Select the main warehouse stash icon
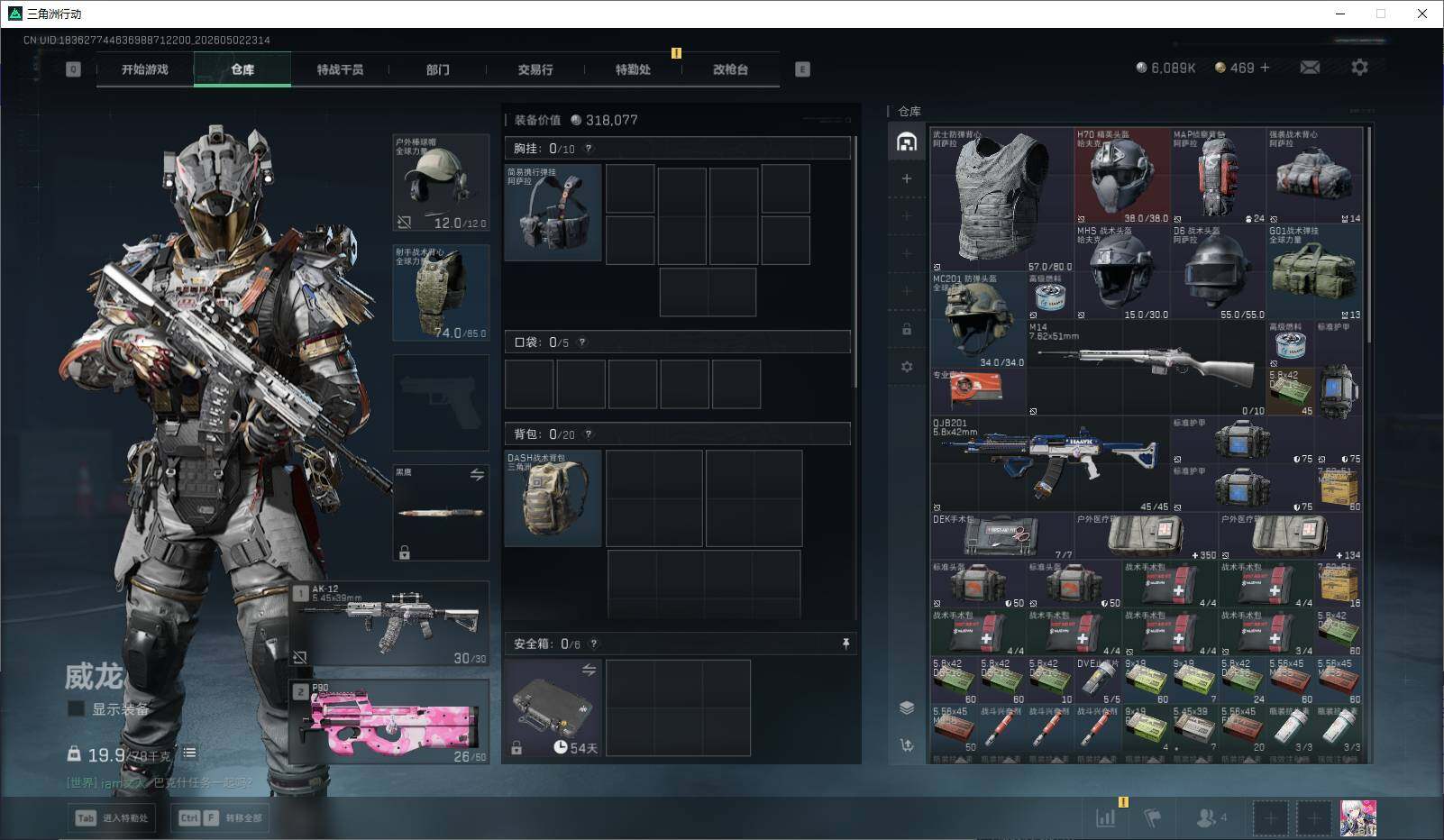The image size is (1444, 840). pyautogui.click(x=907, y=142)
